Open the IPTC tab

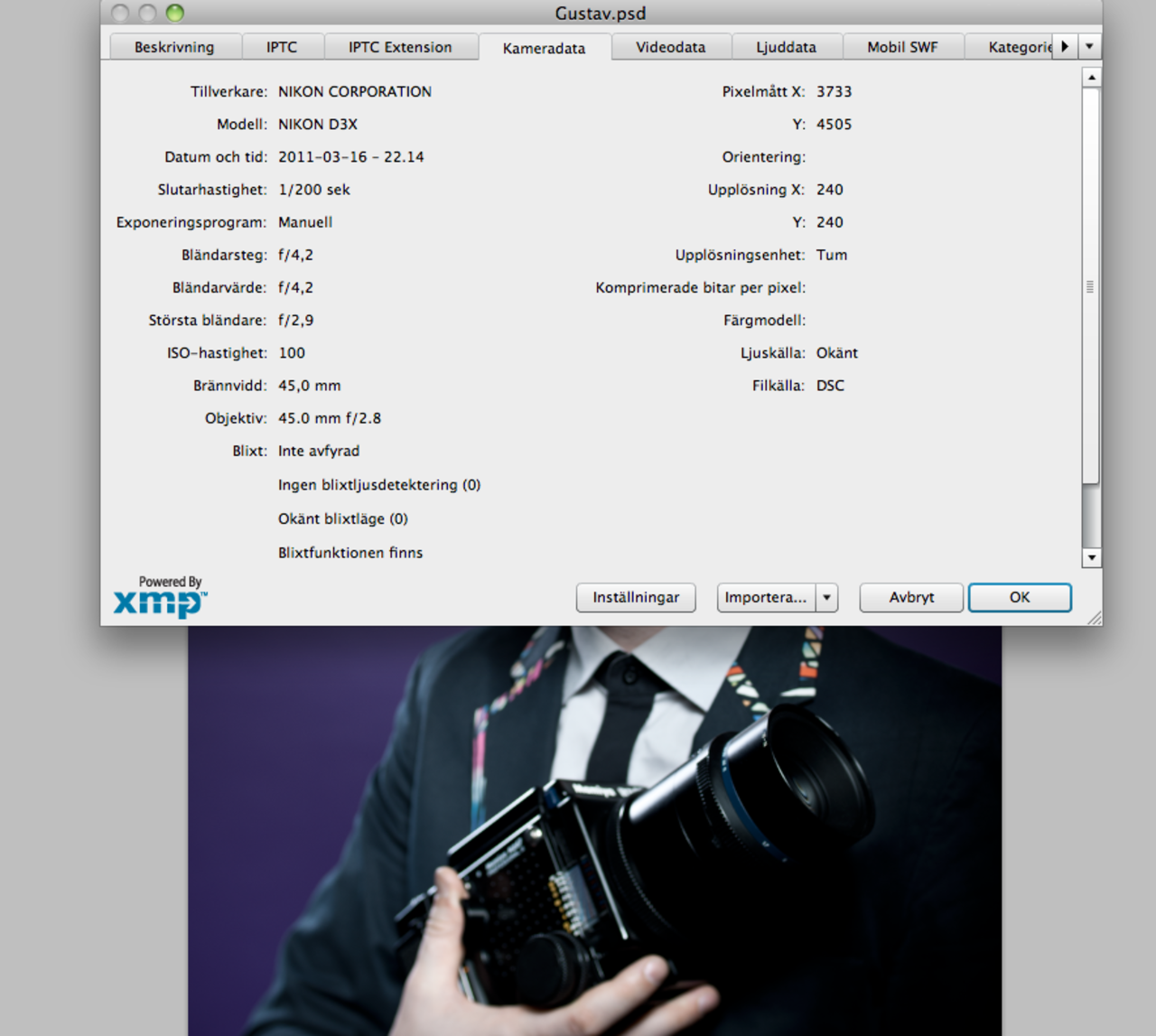(282, 47)
